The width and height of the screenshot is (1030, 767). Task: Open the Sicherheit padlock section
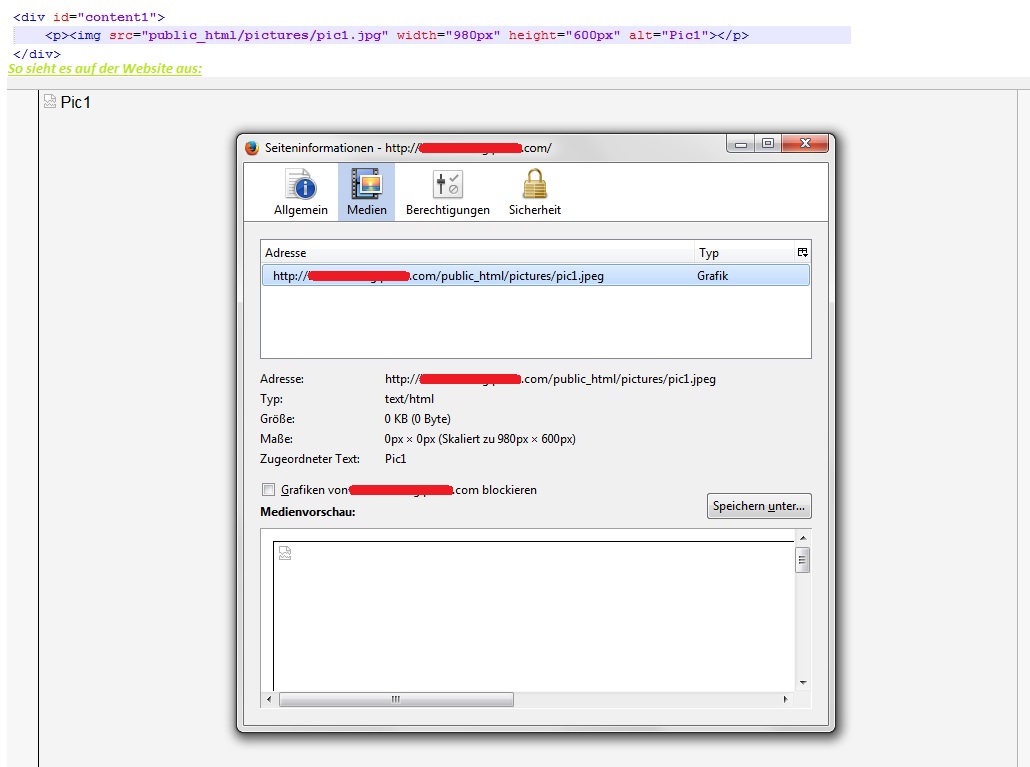tap(534, 191)
